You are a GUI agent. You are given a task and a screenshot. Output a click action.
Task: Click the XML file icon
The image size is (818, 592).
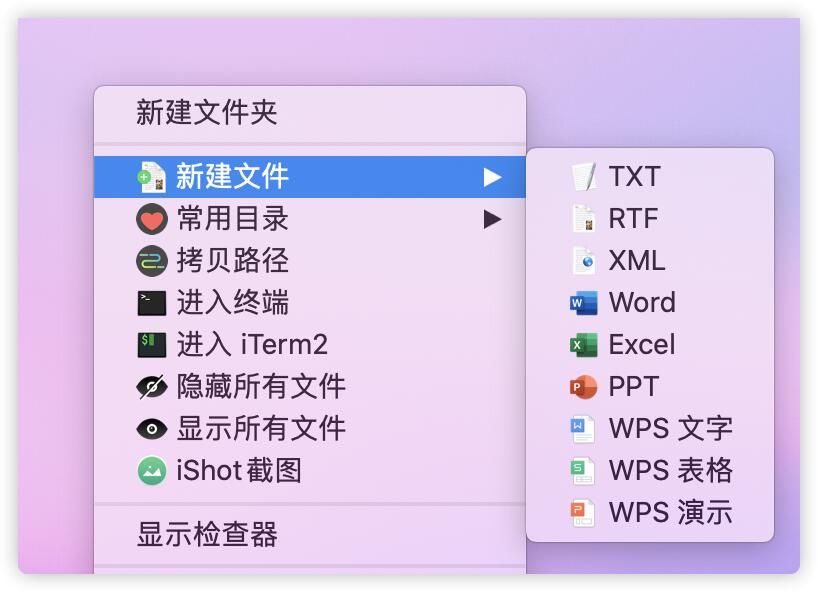tap(584, 260)
